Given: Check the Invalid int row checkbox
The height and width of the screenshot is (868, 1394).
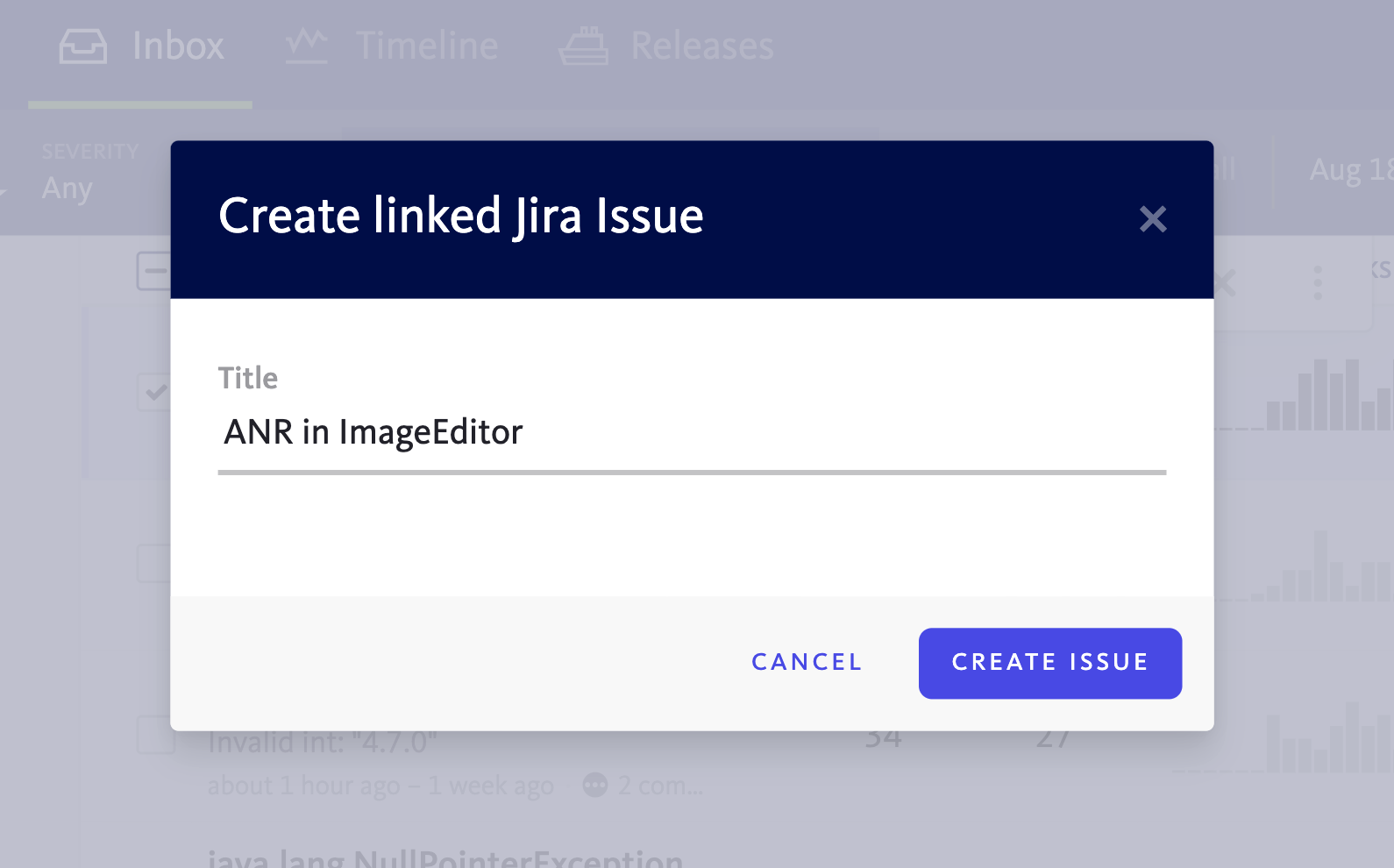Looking at the screenshot, I should coord(155,736).
